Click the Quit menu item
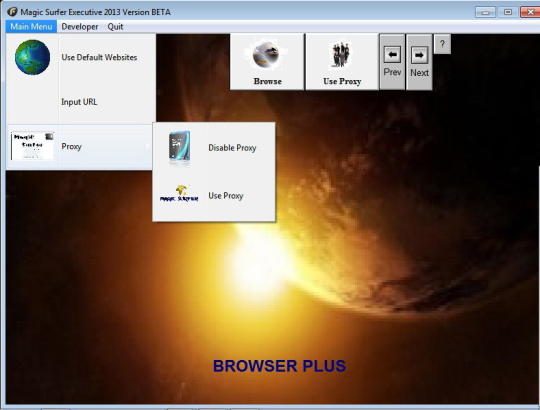Viewport: 540px width, 410px height. pos(115,27)
